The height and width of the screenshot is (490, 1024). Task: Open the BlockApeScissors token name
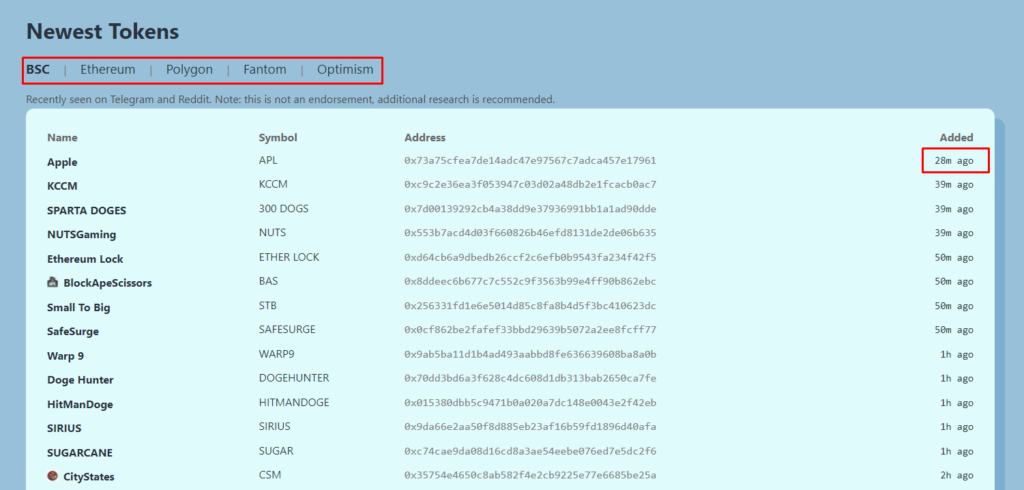108,283
